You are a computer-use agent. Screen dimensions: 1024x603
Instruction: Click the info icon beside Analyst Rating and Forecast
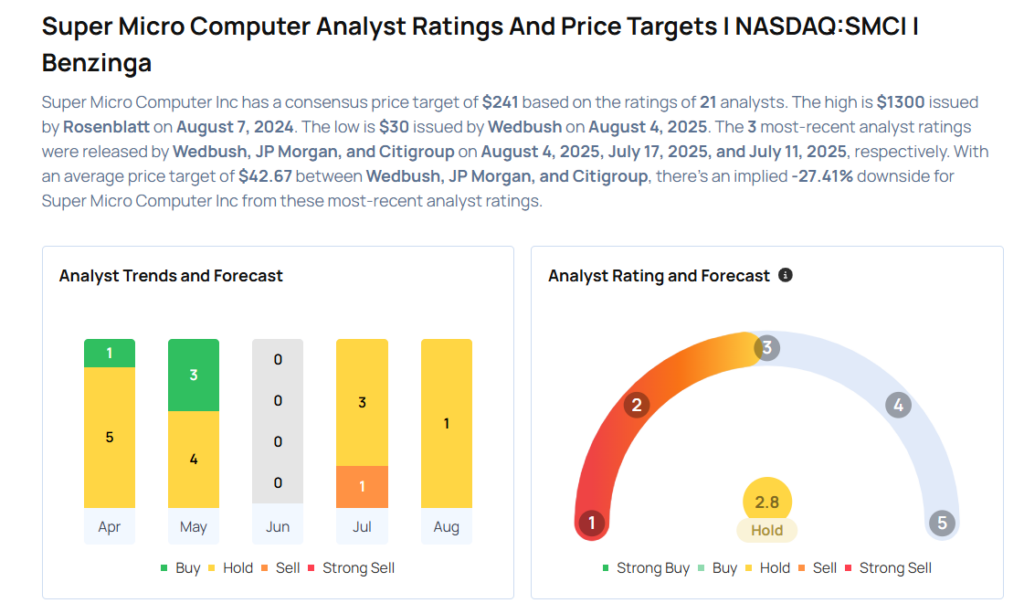785,275
